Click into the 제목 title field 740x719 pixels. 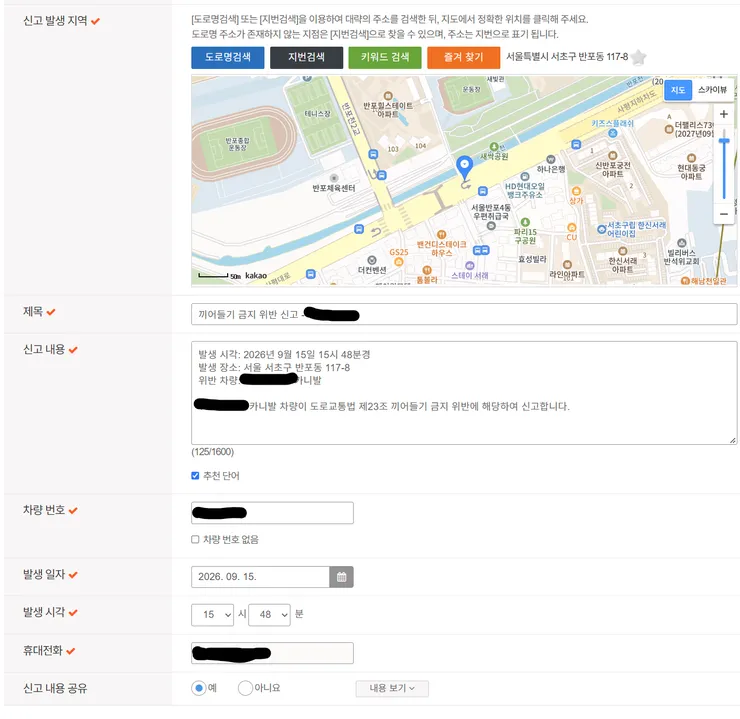point(464,314)
